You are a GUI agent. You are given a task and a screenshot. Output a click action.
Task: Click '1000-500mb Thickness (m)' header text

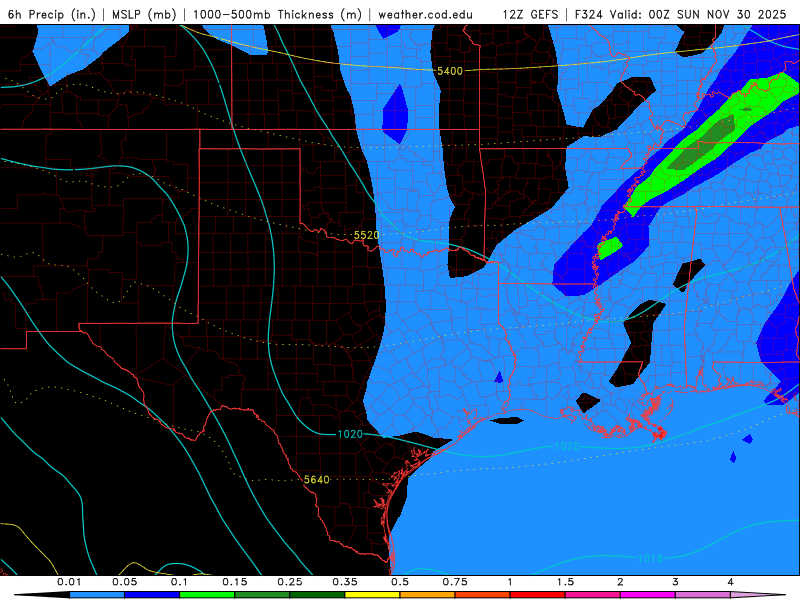[277, 14]
